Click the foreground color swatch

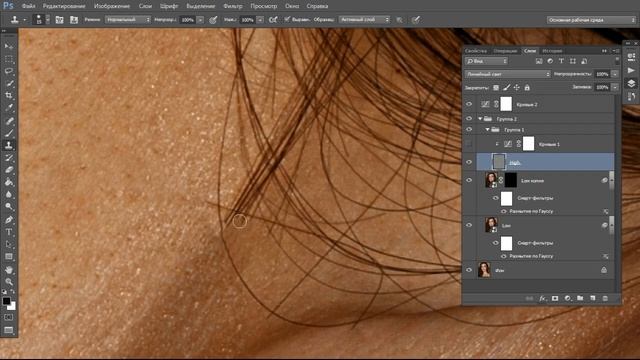6,301
